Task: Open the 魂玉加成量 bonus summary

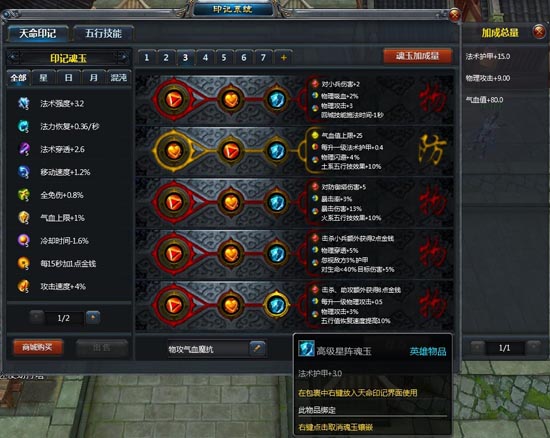Action: (417, 56)
